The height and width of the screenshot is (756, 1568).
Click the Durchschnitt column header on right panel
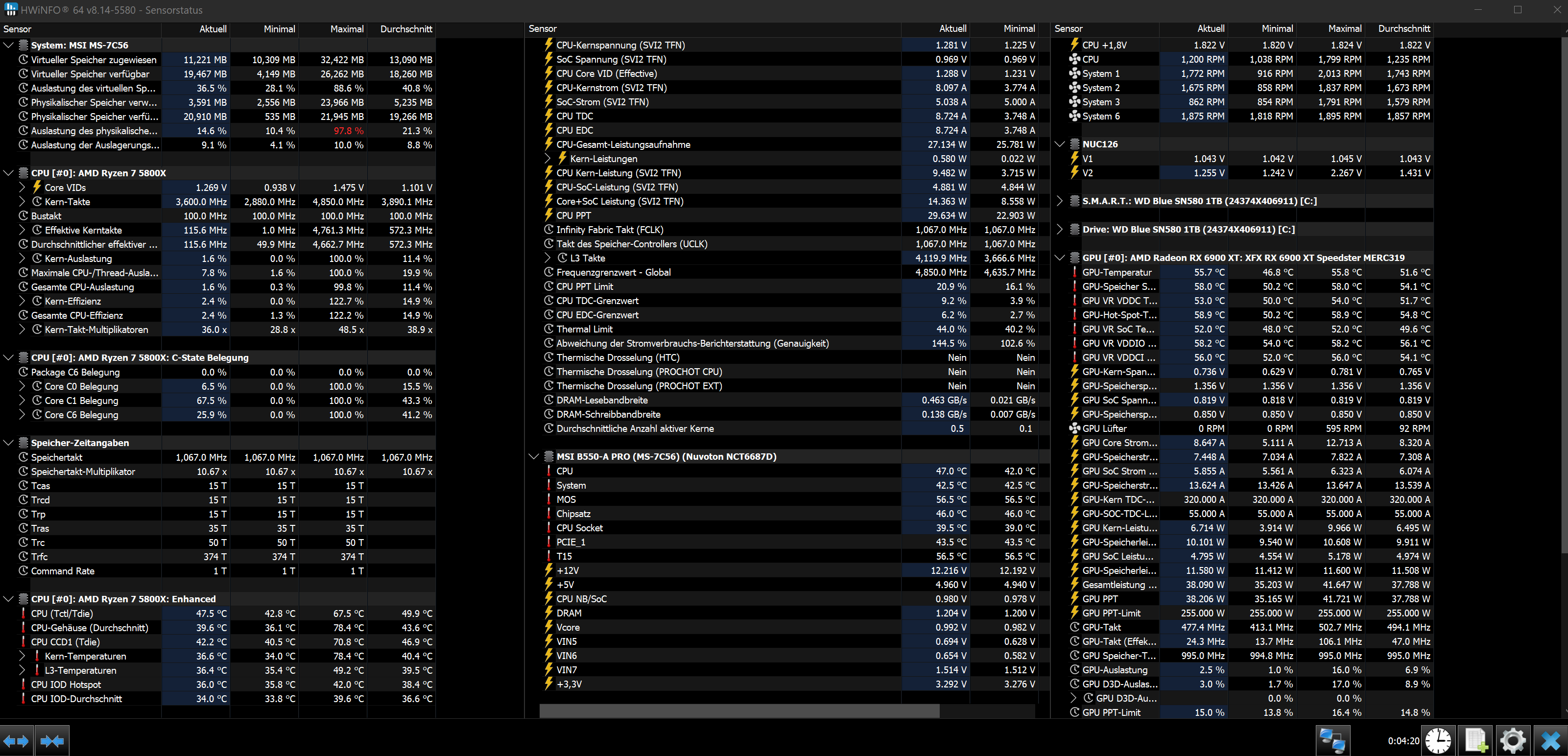(1403, 28)
